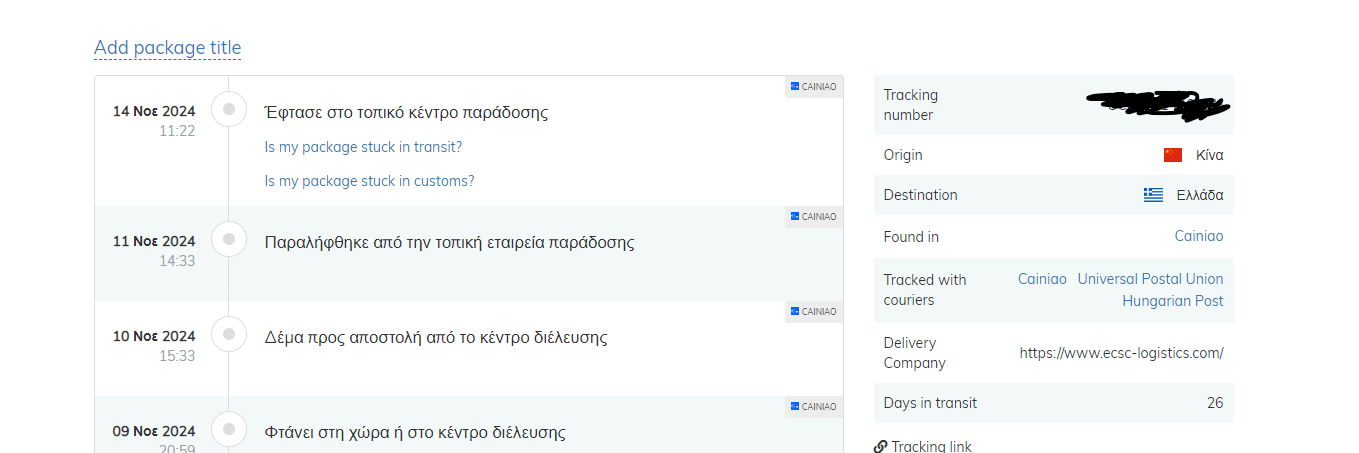Click the origin country 'Κίνα'
The height and width of the screenshot is (453, 1359).
pyautogui.click(x=1209, y=155)
